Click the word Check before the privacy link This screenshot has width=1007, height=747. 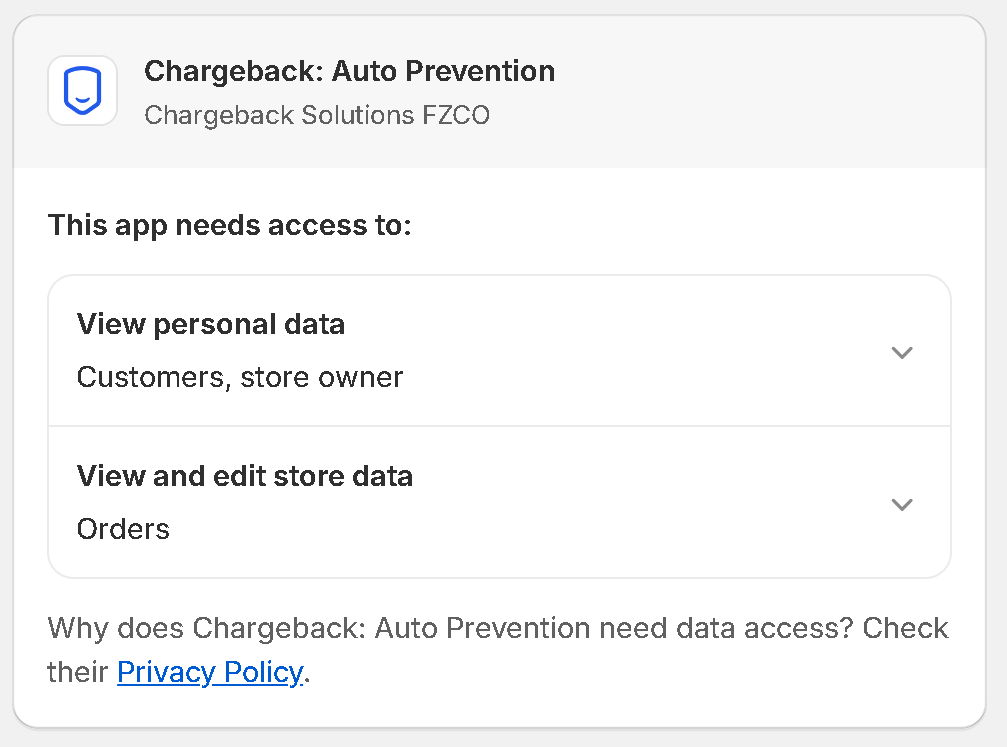pos(905,628)
